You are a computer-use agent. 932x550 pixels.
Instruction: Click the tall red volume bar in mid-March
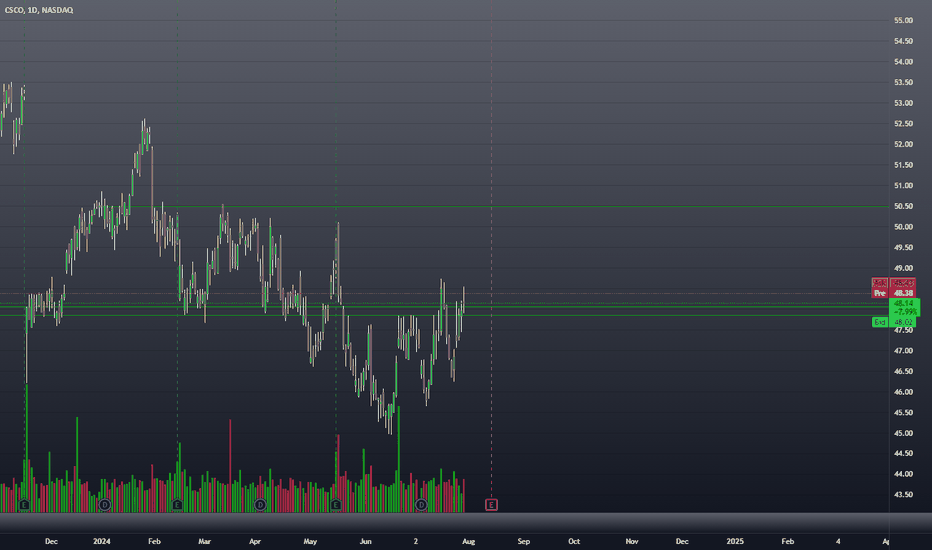[x=230, y=466]
